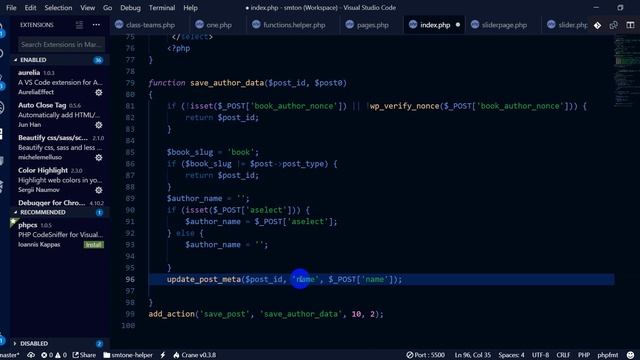
Task: Click the lightning bolt status icon
Action: click(x=163, y=355)
